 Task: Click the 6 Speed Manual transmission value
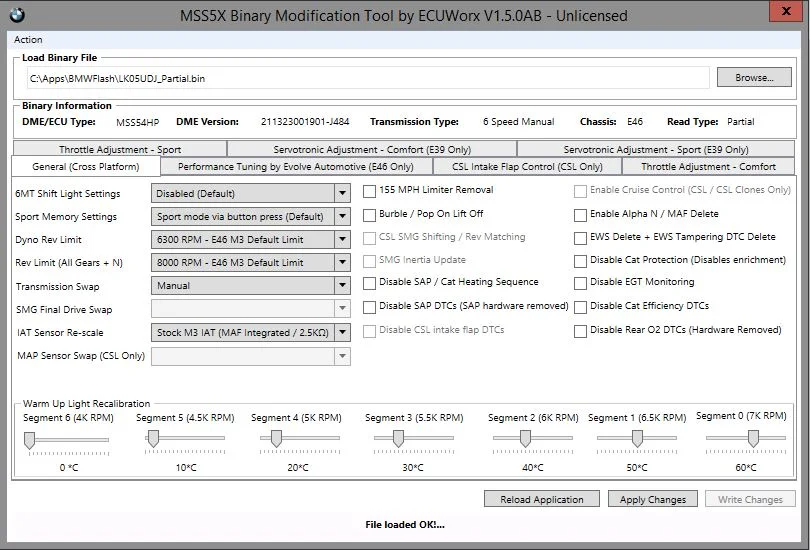click(x=518, y=122)
